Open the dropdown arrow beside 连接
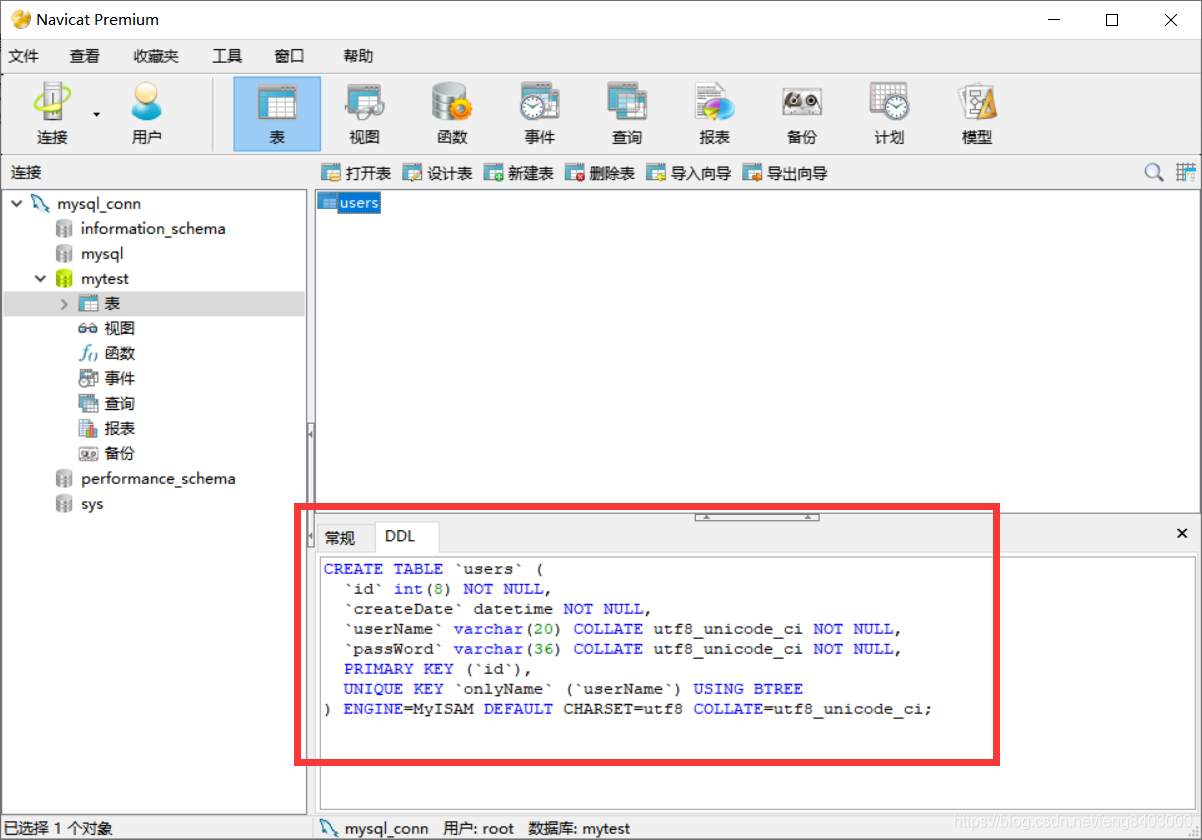 (x=97, y=114)
